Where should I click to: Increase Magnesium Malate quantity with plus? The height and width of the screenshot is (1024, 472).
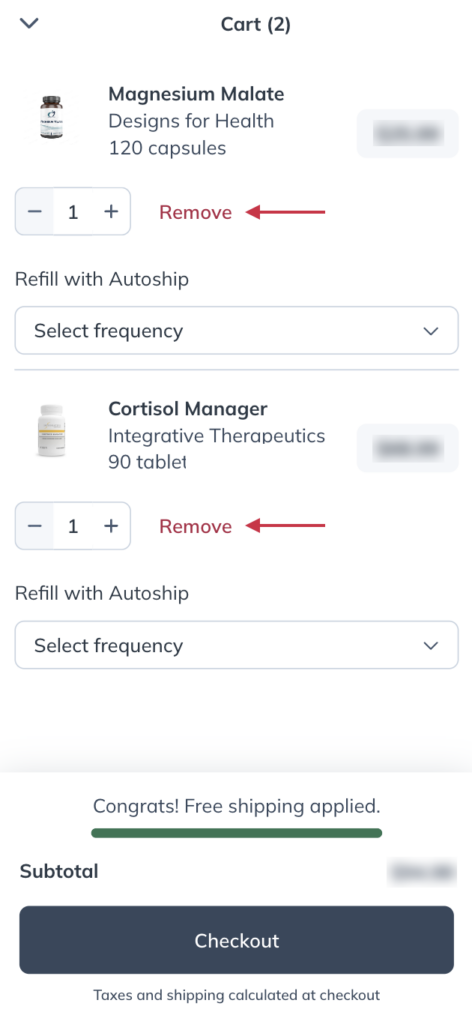point(112,212)
